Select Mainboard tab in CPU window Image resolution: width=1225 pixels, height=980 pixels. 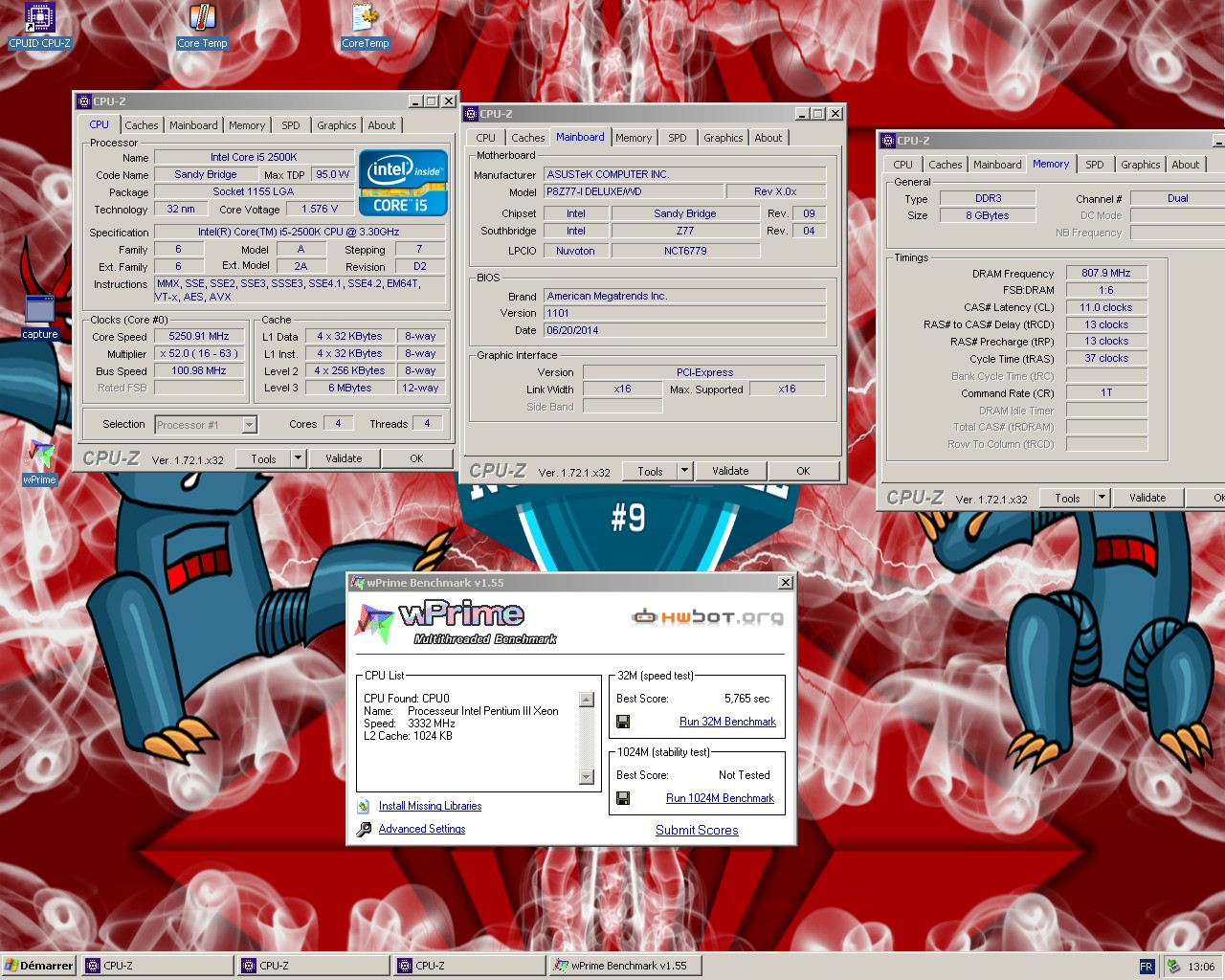click(193, 125)
